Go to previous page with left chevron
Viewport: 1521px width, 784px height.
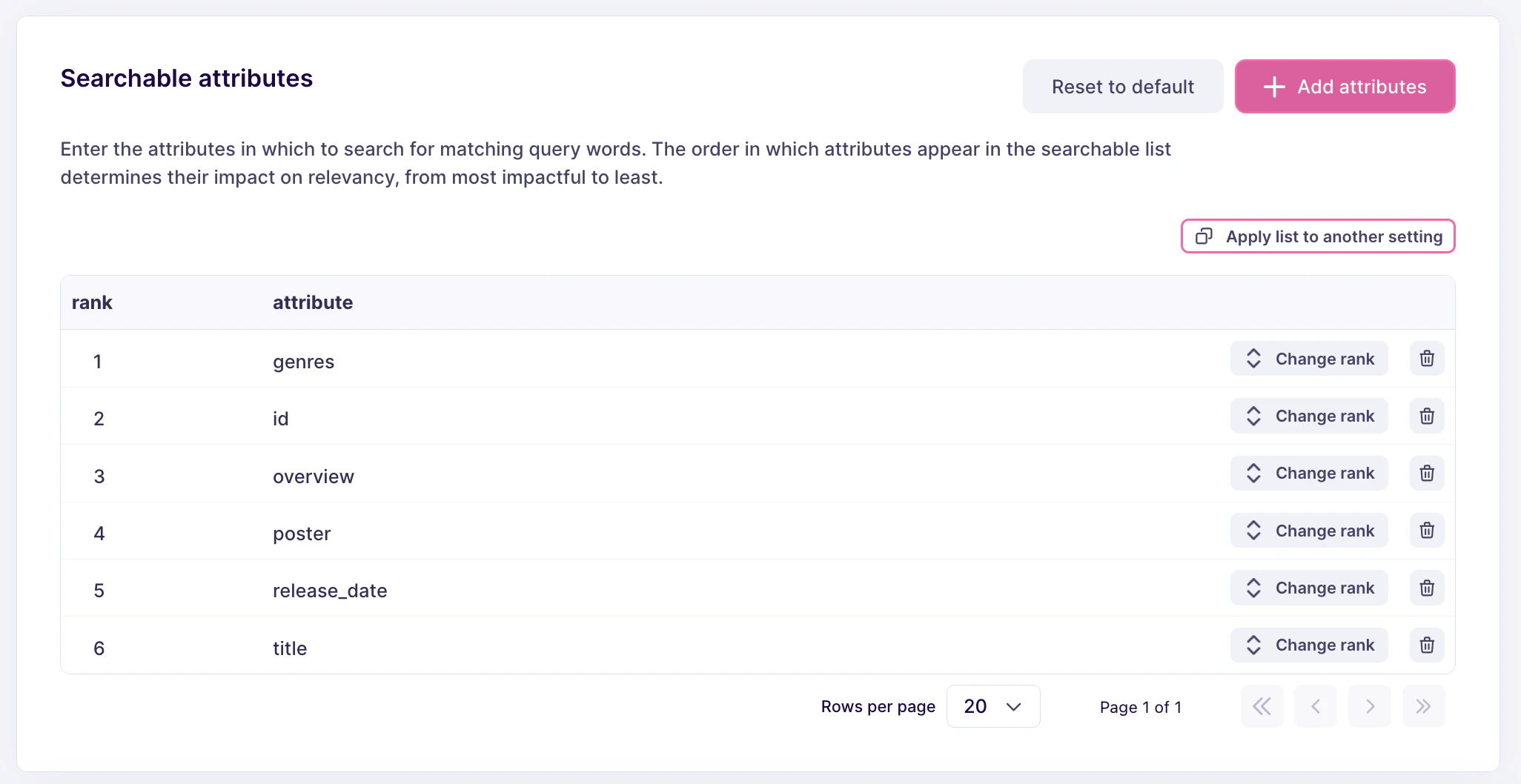(x=1316, y=706)
